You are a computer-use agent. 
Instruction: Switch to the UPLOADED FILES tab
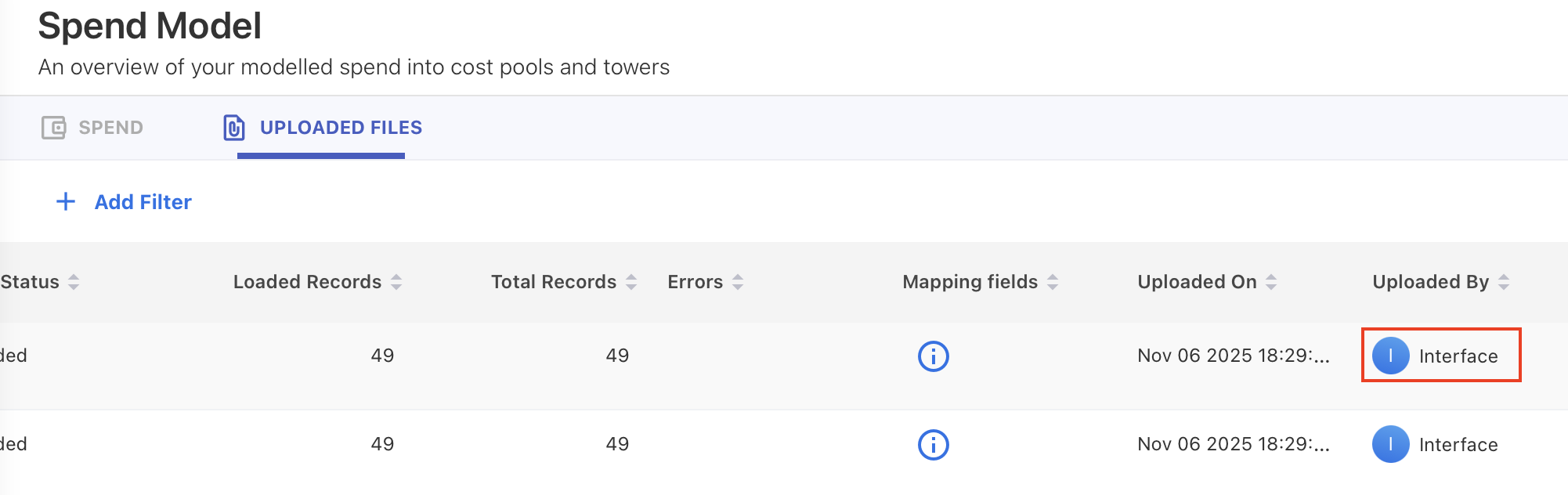(x=341, y=127)
